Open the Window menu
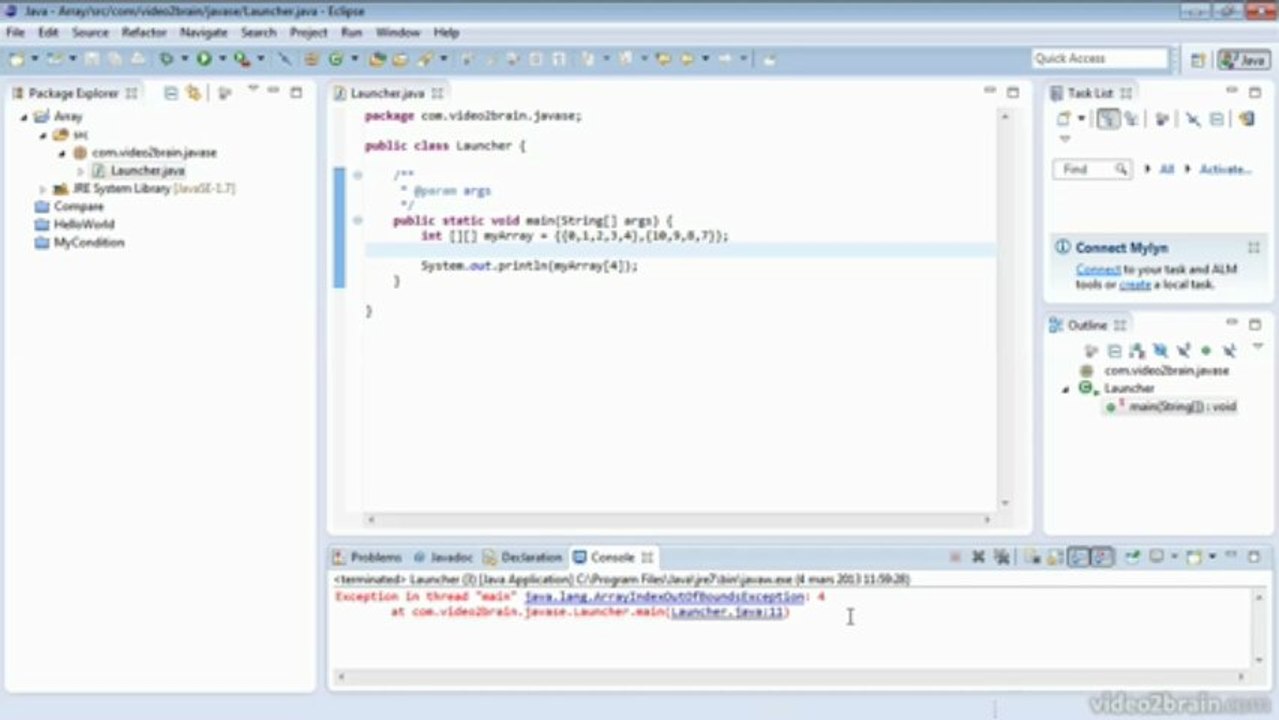 point(398,32)
